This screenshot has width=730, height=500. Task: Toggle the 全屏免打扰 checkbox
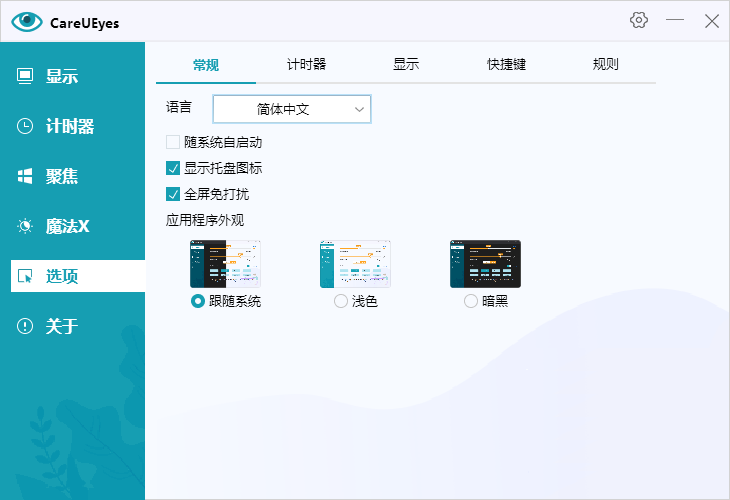coord(173,194)
